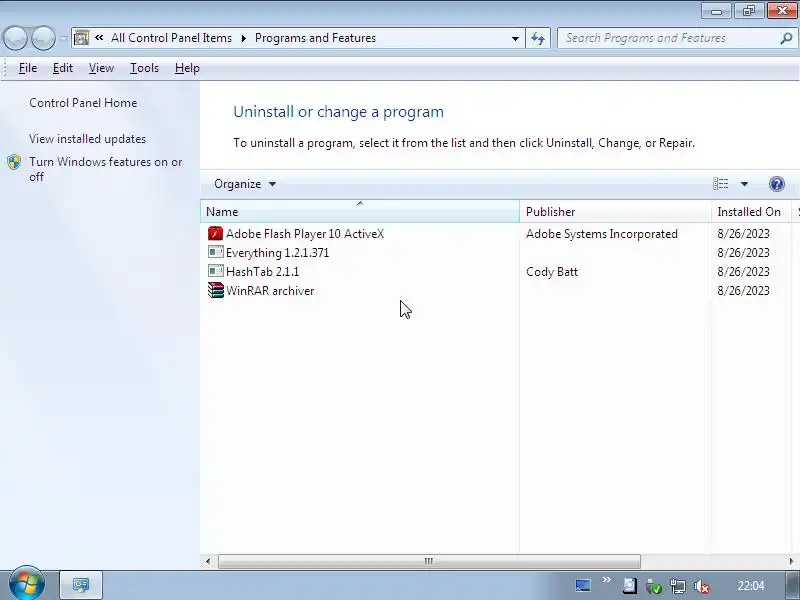Screen dimensions: 800x600
Task: Click the Help question mark icon
Action: pyautogui.click(x=777, y=184)
